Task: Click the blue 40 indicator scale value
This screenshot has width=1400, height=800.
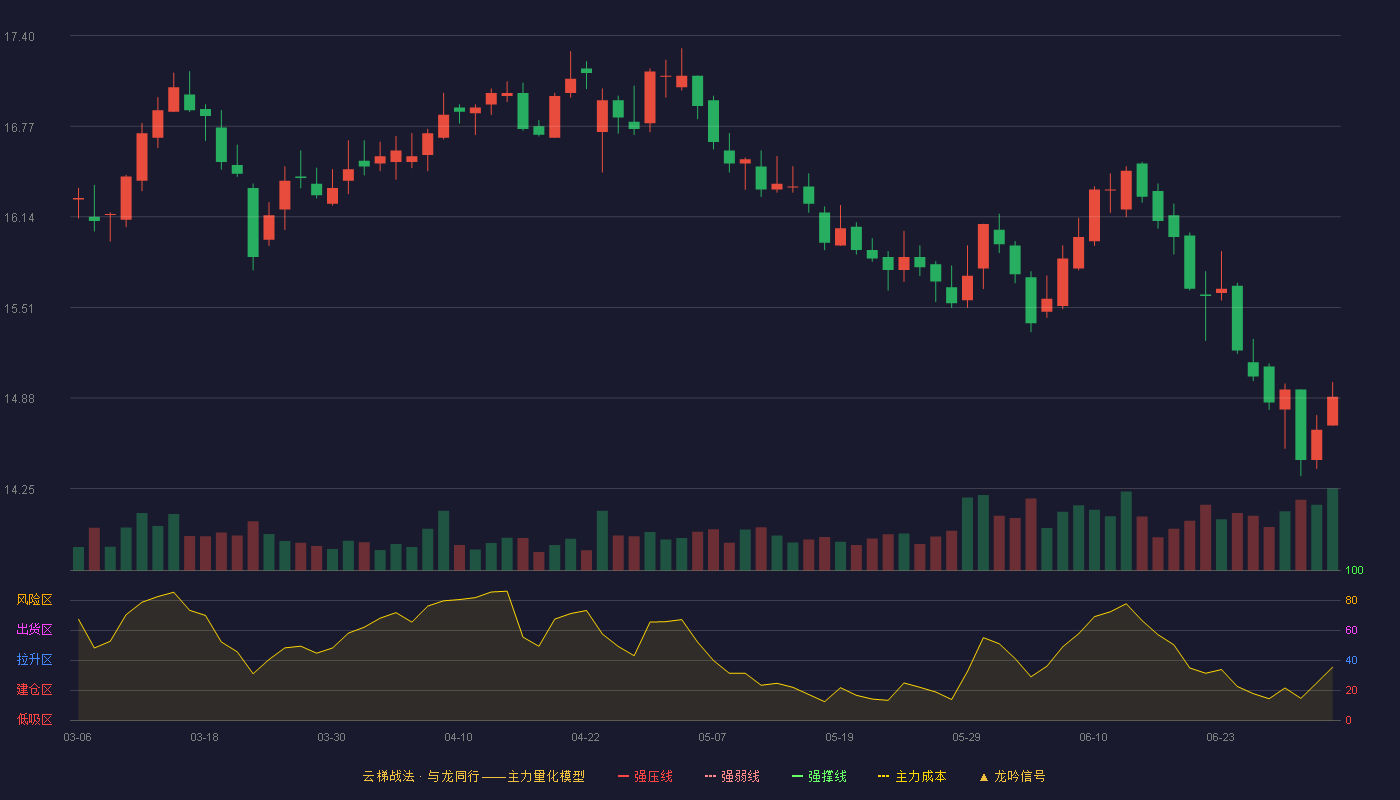Action: (1351, 660)
